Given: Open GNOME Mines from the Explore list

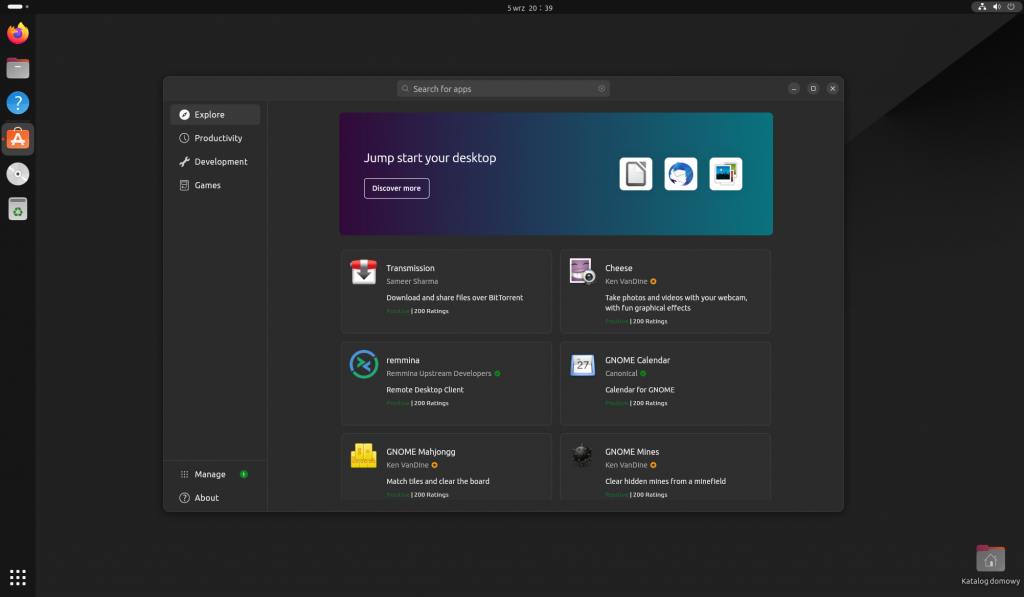Looking at the screenshot, I should [665, 465].
